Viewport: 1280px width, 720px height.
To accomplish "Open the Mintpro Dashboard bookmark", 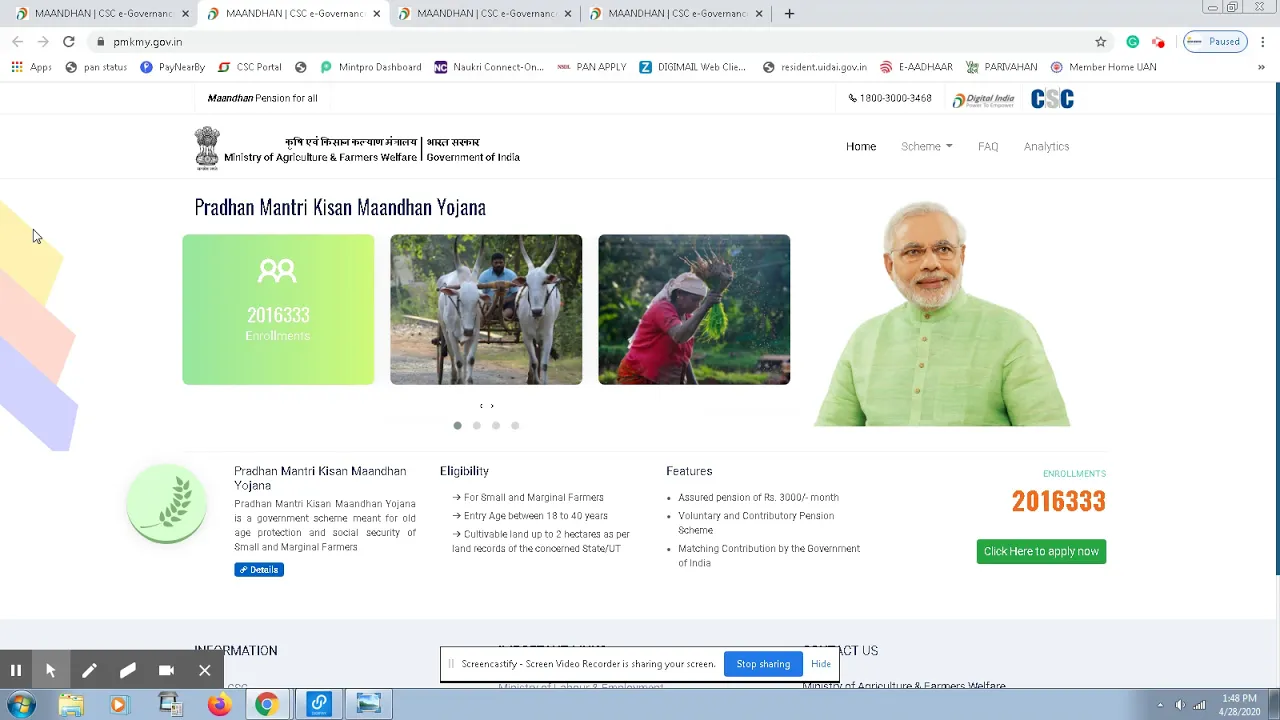I will tap(370, 67).
